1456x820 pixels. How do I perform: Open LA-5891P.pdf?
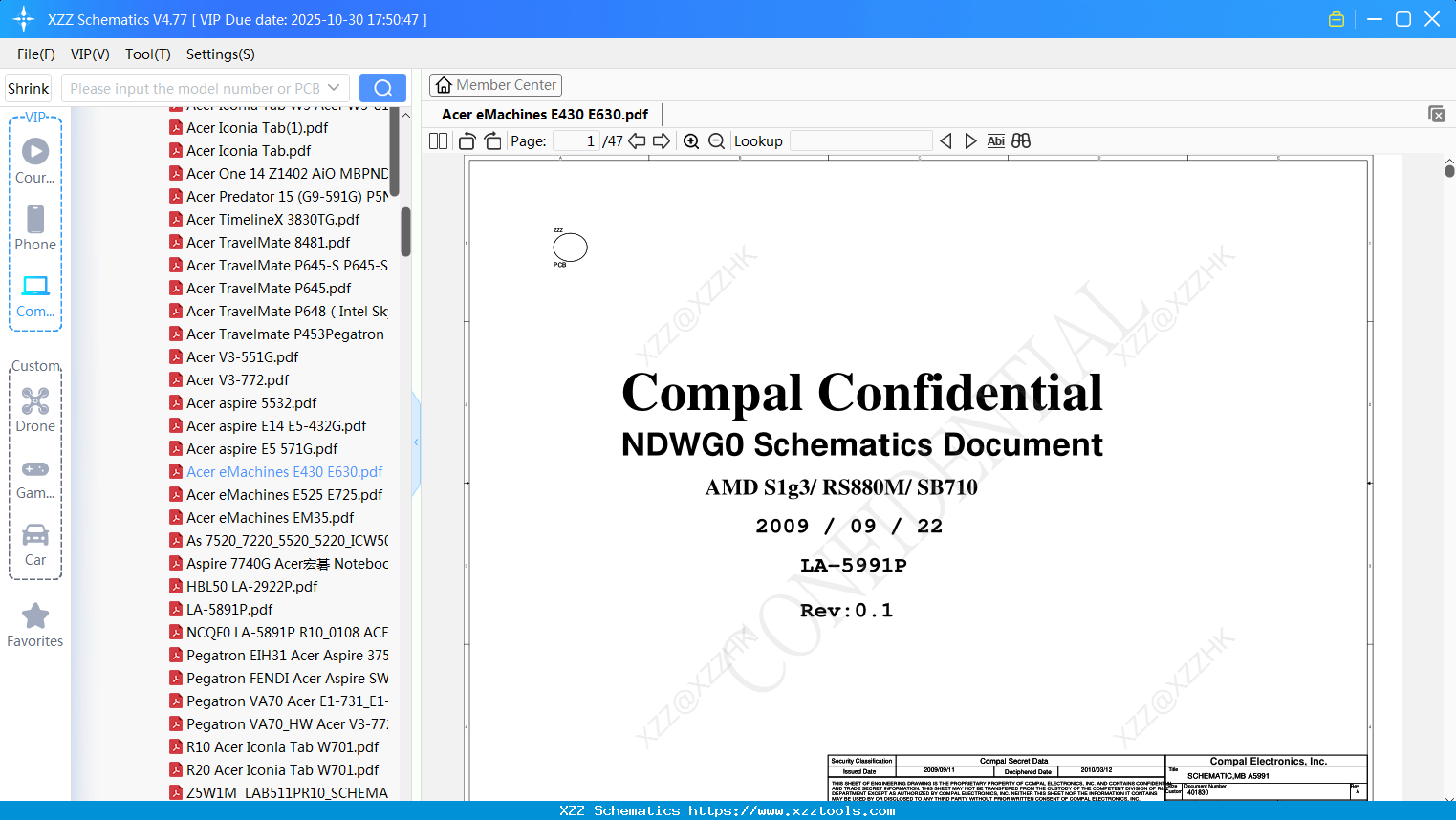[x=221, y=610]
